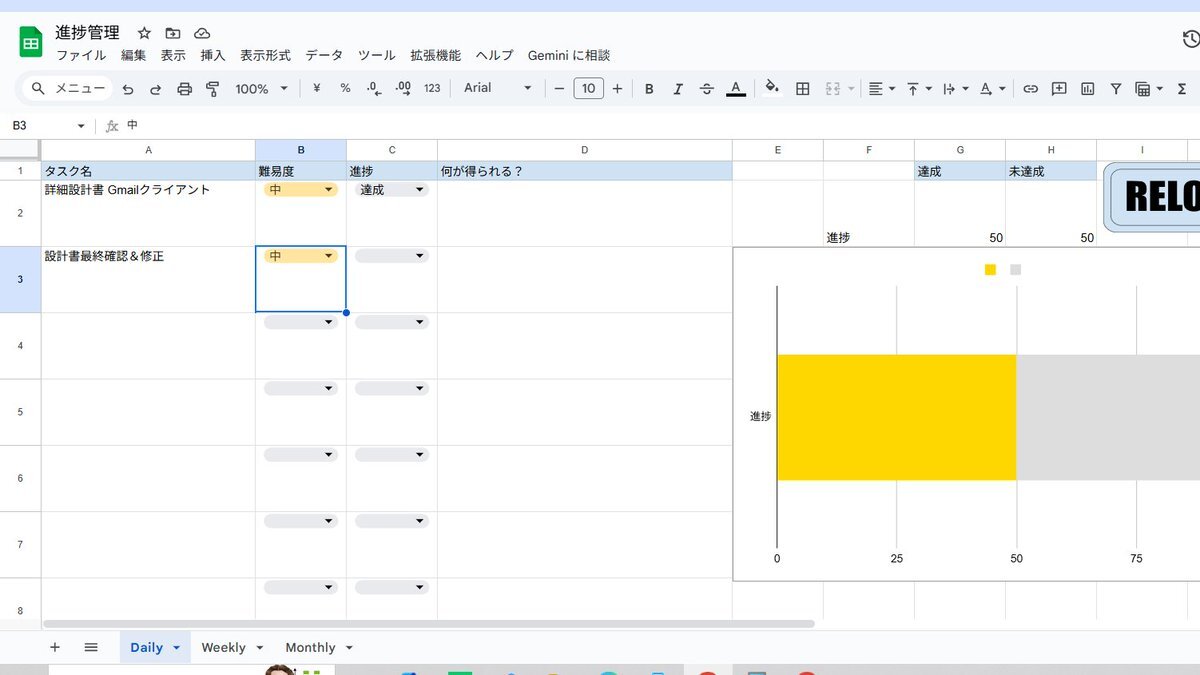Viewport: 1200px width, 675px height.
Task: Toggle bold formatting
Action: coord(649,89)
